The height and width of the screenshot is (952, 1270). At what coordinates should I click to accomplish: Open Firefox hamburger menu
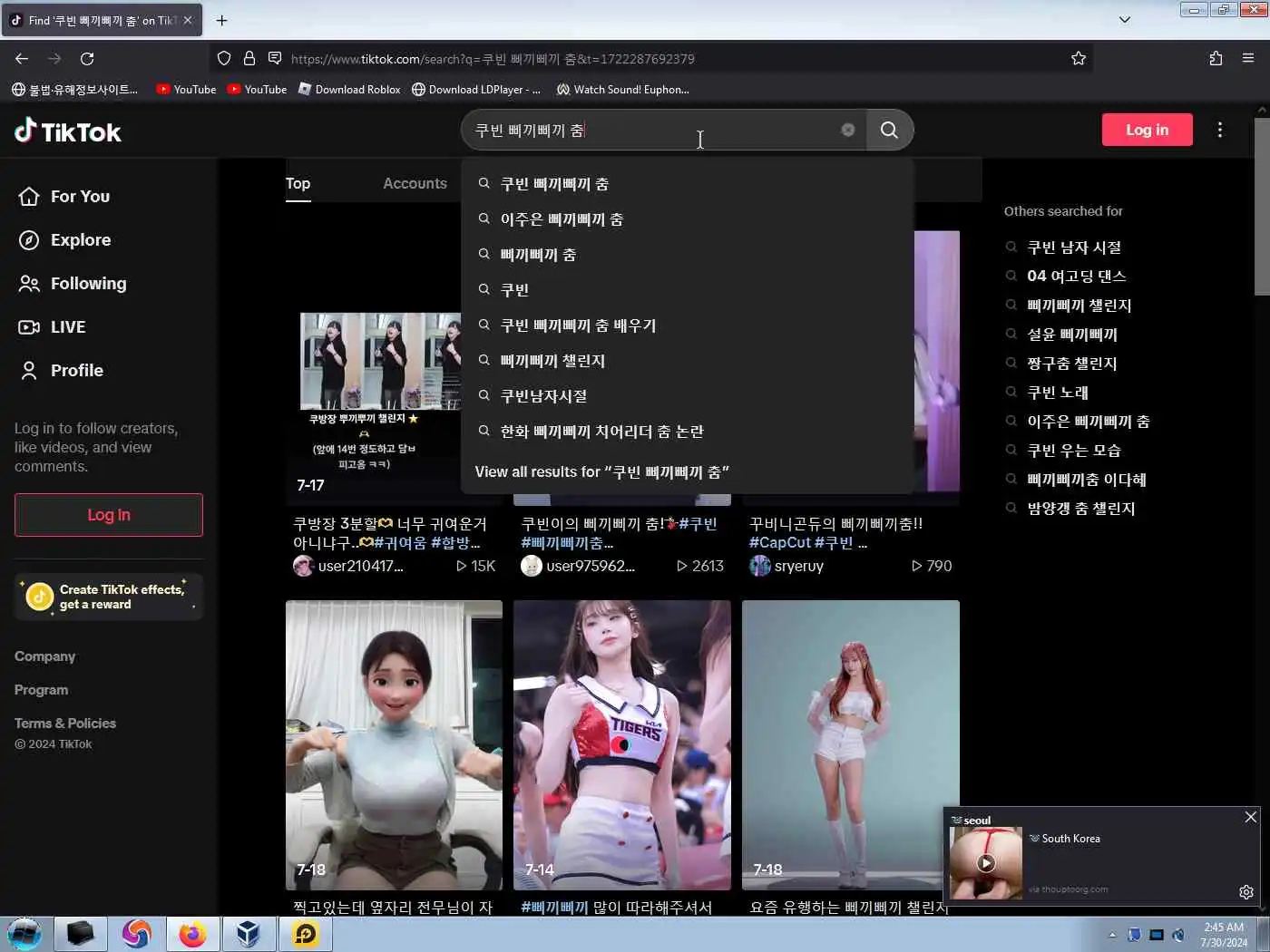pyautogui.click(x=1248, y=58)
